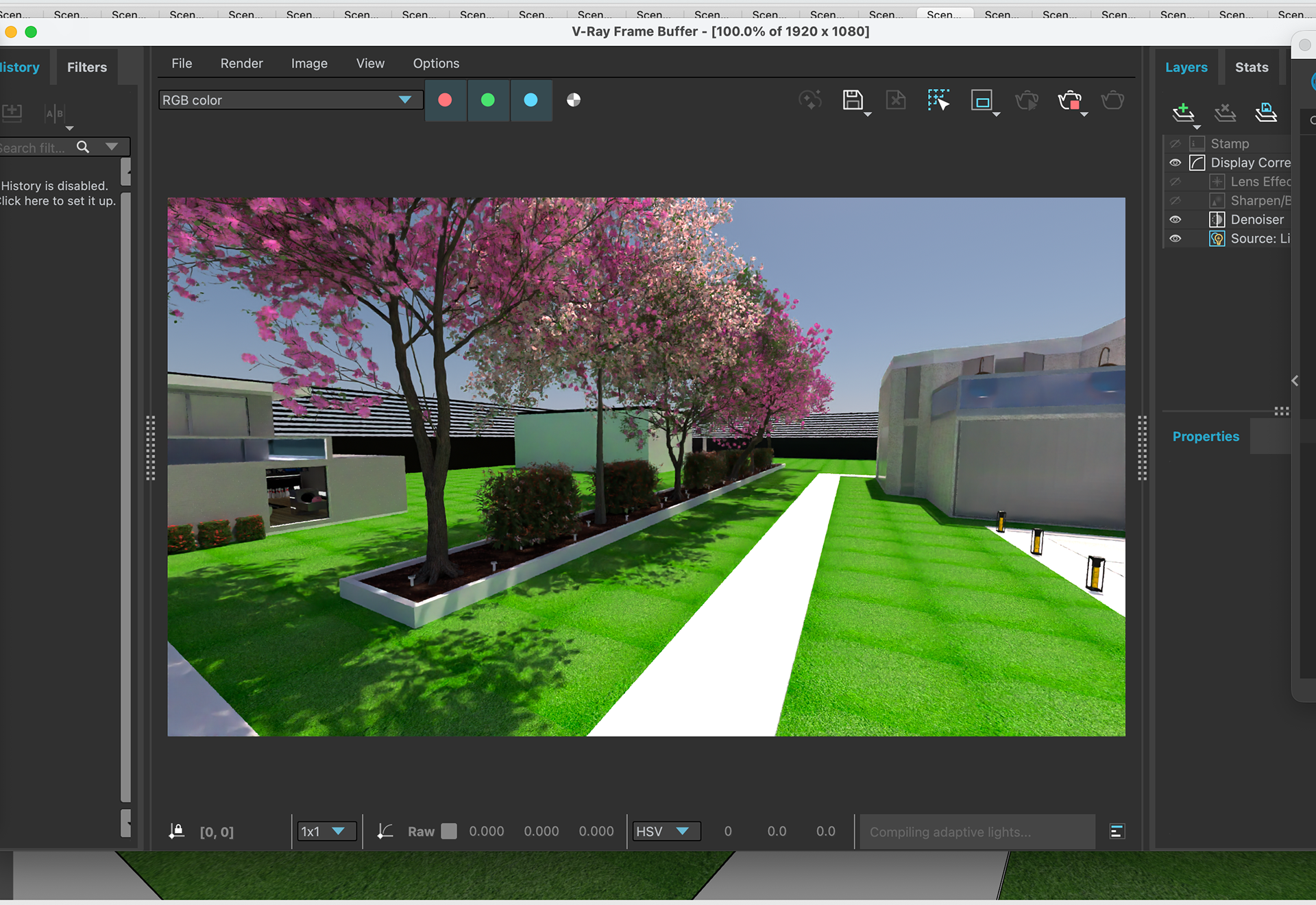Hide the Denoiser layer

tap(1175, 219)
